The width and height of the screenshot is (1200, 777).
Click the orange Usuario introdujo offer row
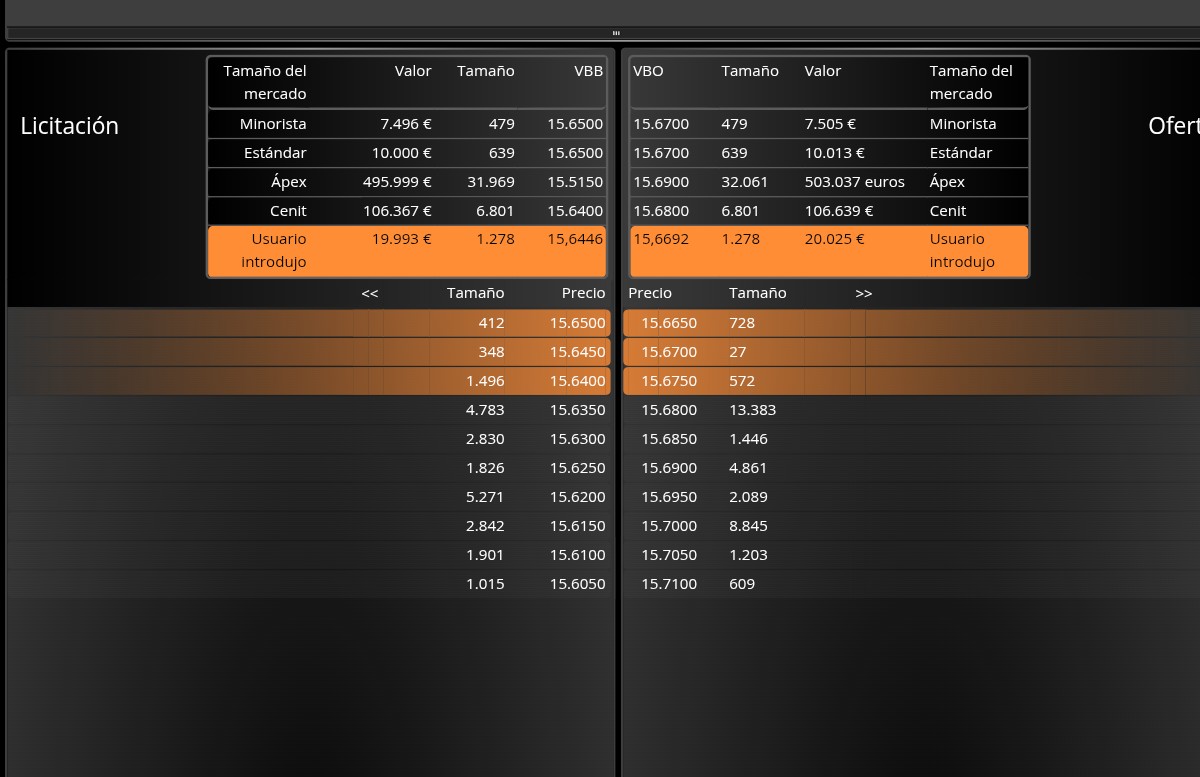pyautogui.click(x=828, y=251)
